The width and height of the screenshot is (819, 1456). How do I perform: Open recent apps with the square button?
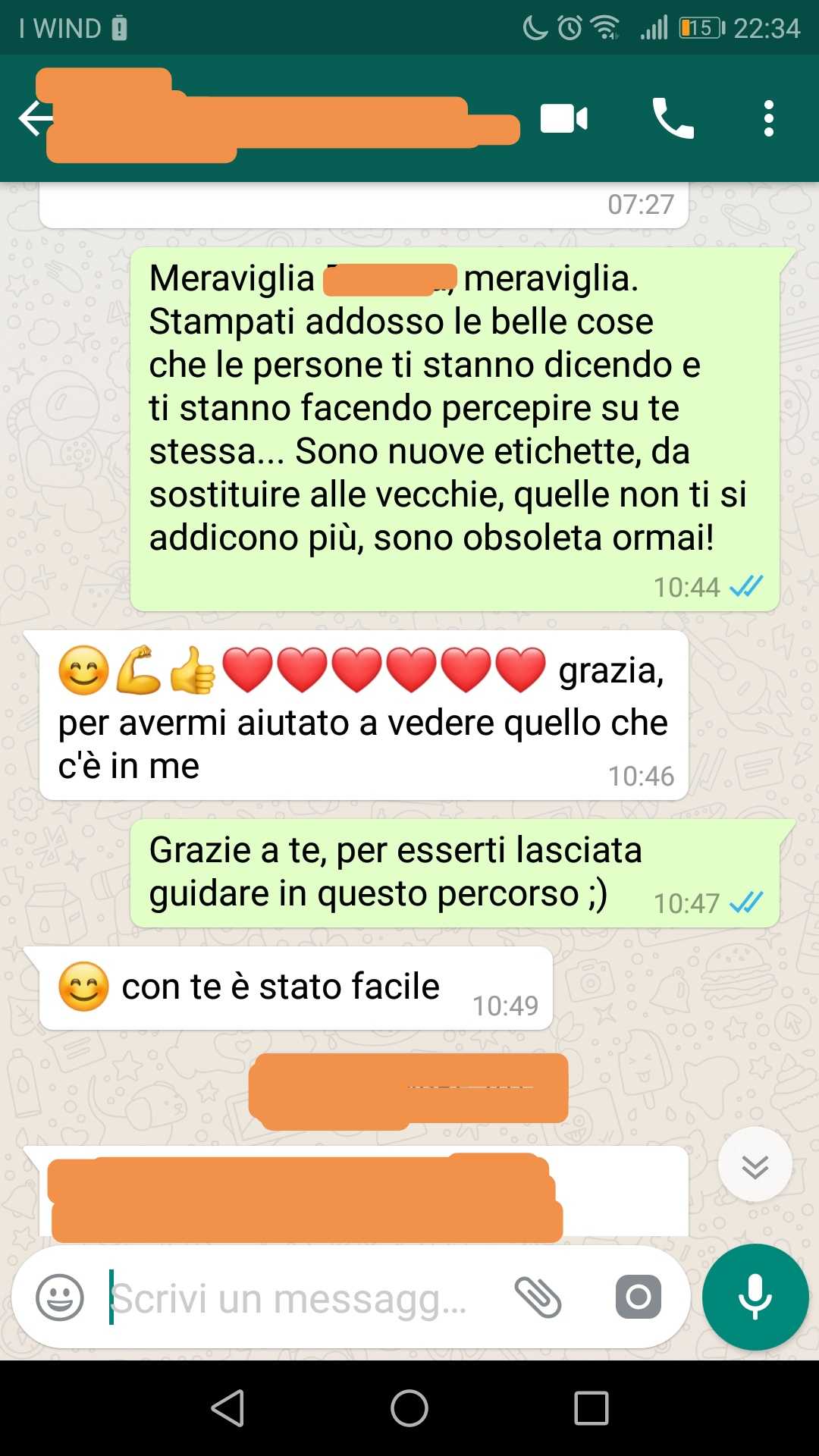point(591,1408)
